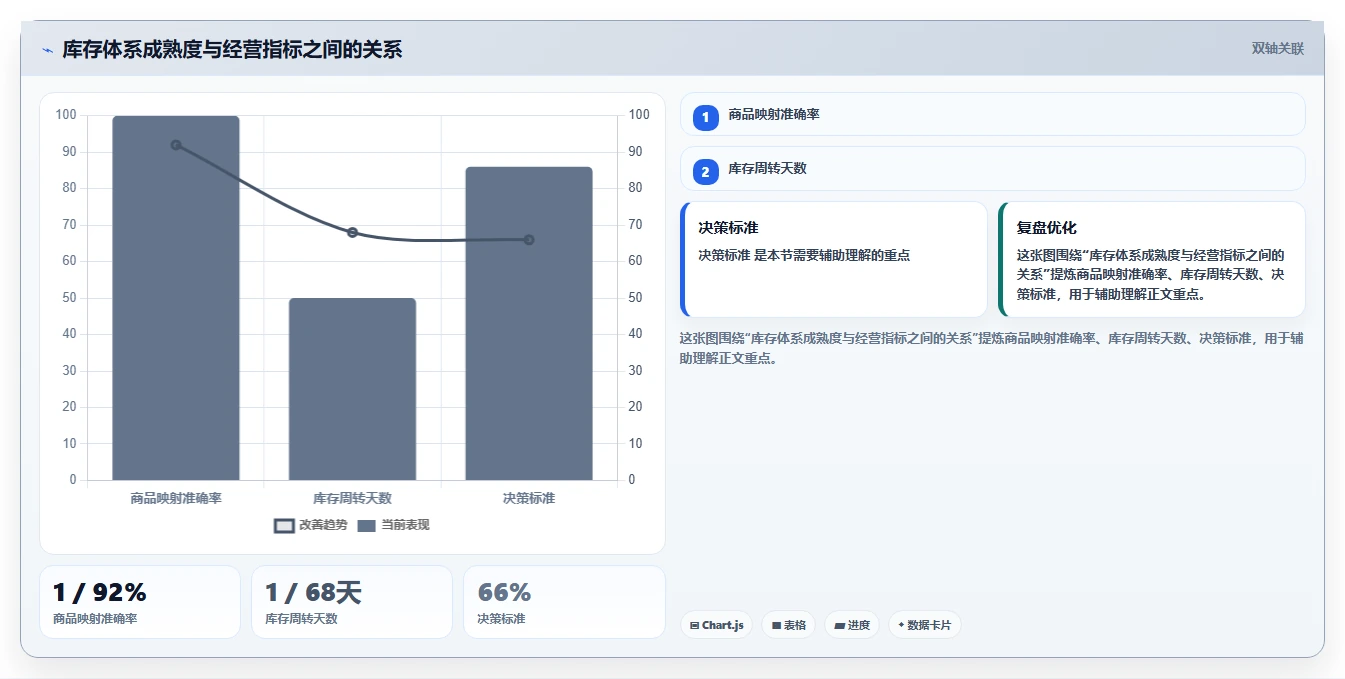Image resolution: width=1345 pixels, height=679 pixels.
Task: Click the 库存周转天数 x-axis label
Action: (x=352, y=498)
